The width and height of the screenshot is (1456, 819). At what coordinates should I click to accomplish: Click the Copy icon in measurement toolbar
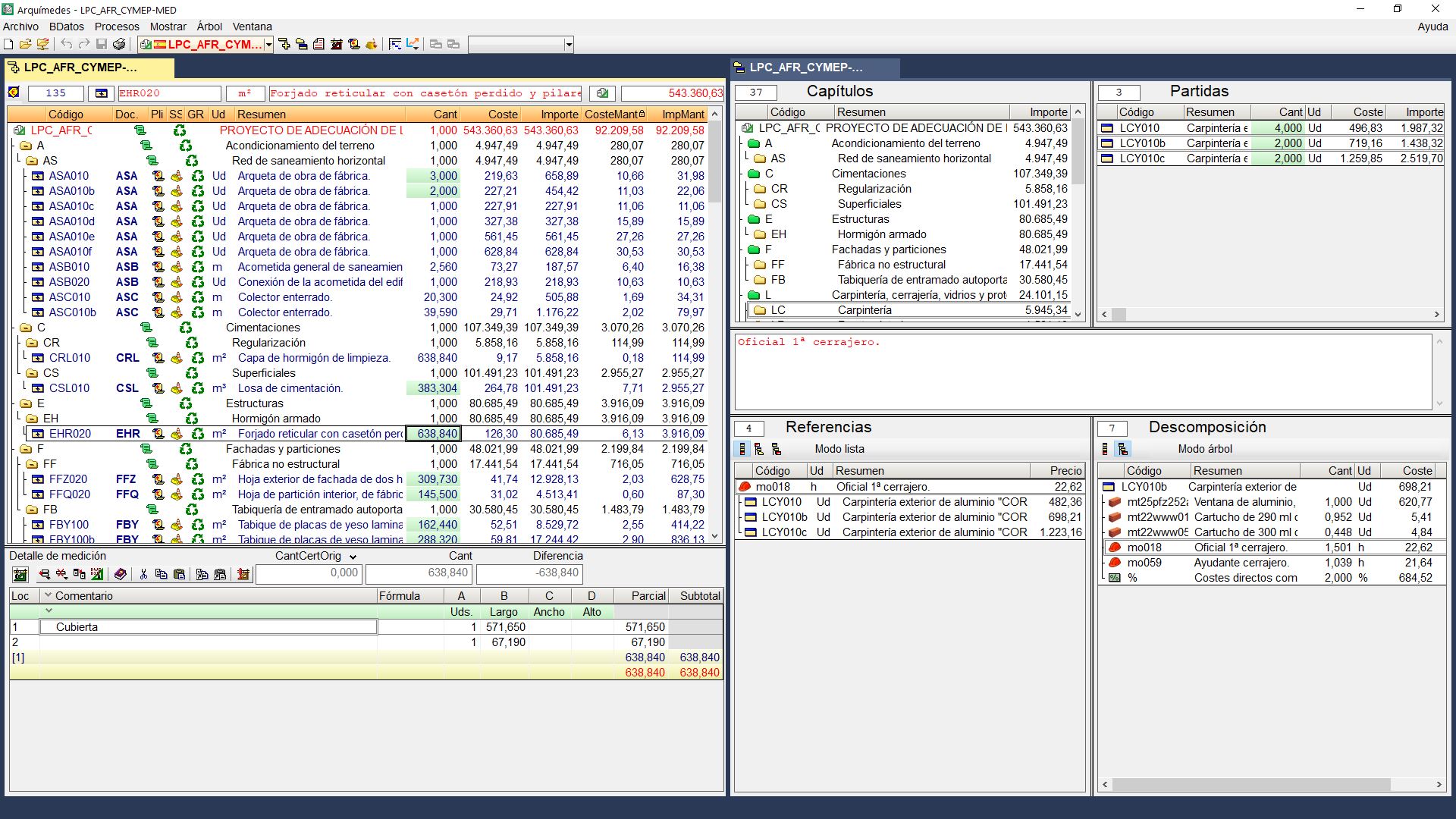[161, 575]
